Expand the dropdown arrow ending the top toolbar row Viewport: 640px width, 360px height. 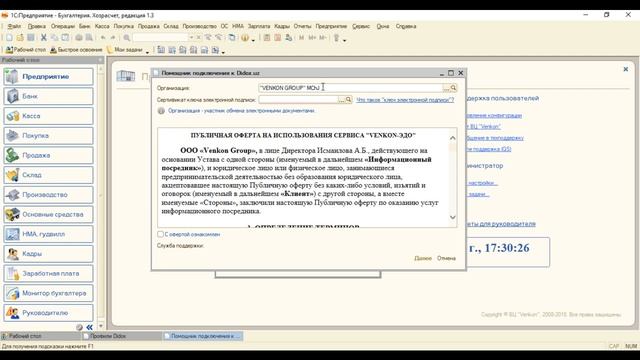pos(345,40)
